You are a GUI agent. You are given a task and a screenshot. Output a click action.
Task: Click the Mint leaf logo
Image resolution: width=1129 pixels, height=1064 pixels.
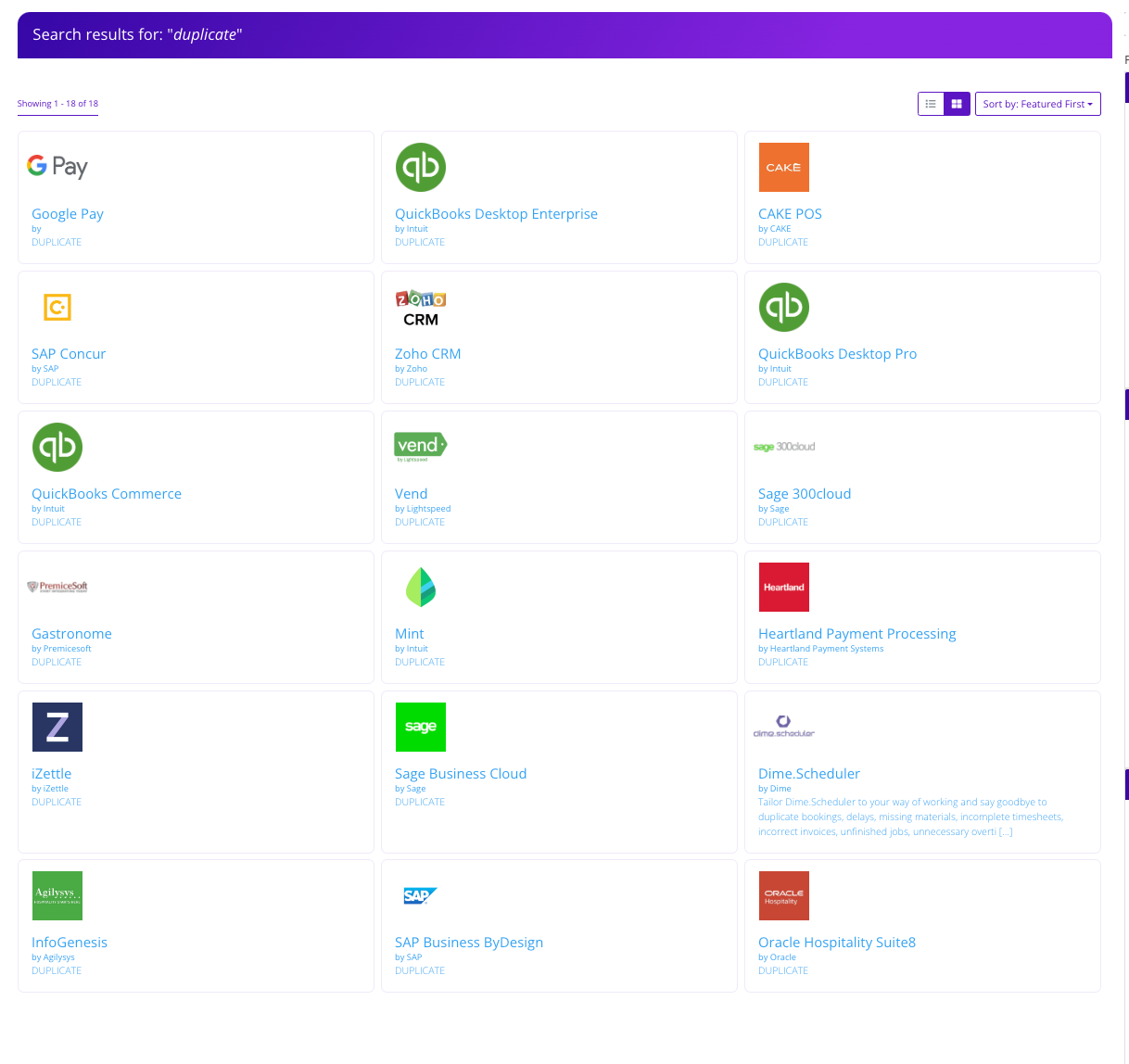(x=421, y=588)
